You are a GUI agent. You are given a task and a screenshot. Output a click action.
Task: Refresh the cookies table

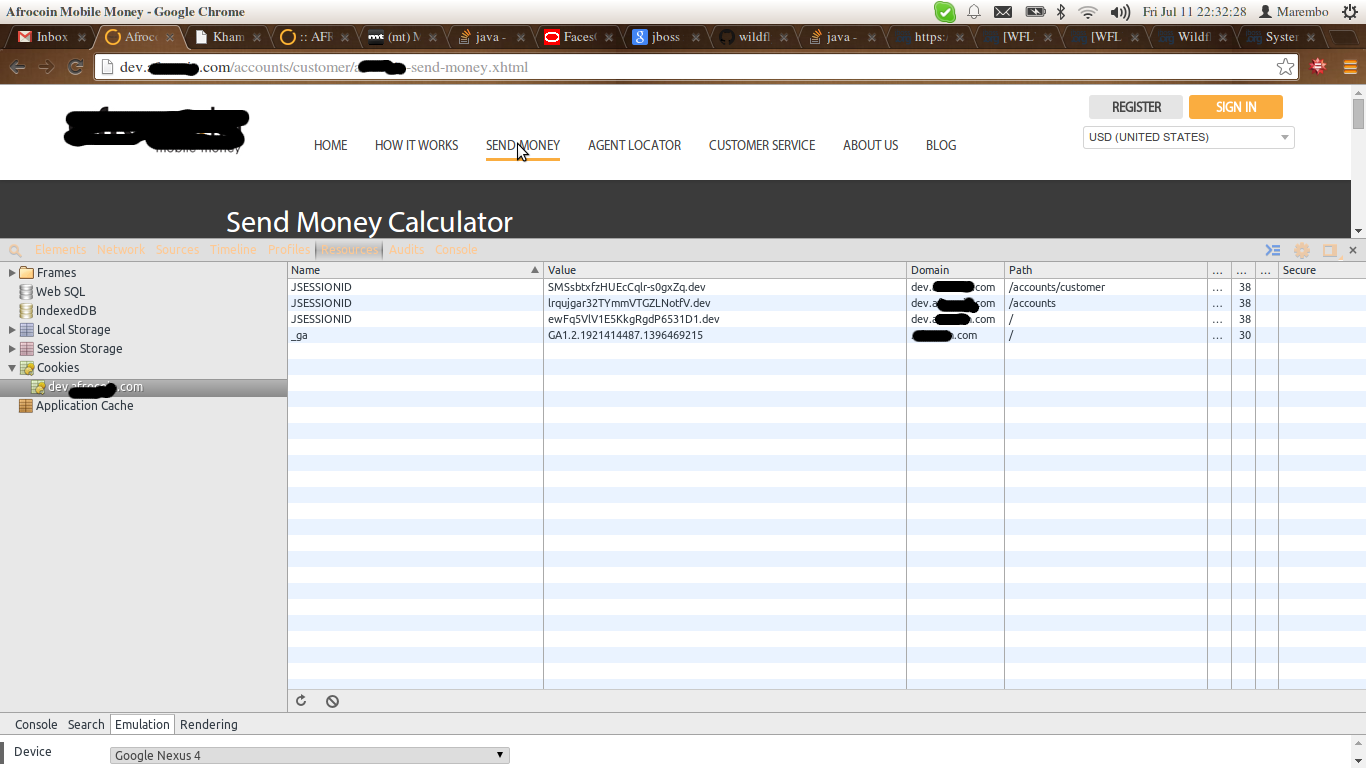pos(301,701)
